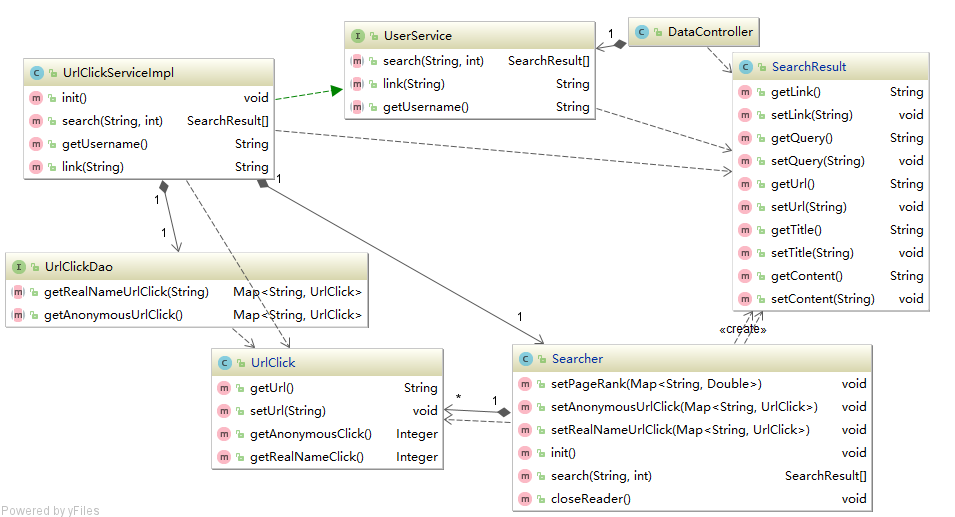Select the SearchResult class title
Image resolution: width=955 pixels, height=517 pixels.
tap(808, 67)
